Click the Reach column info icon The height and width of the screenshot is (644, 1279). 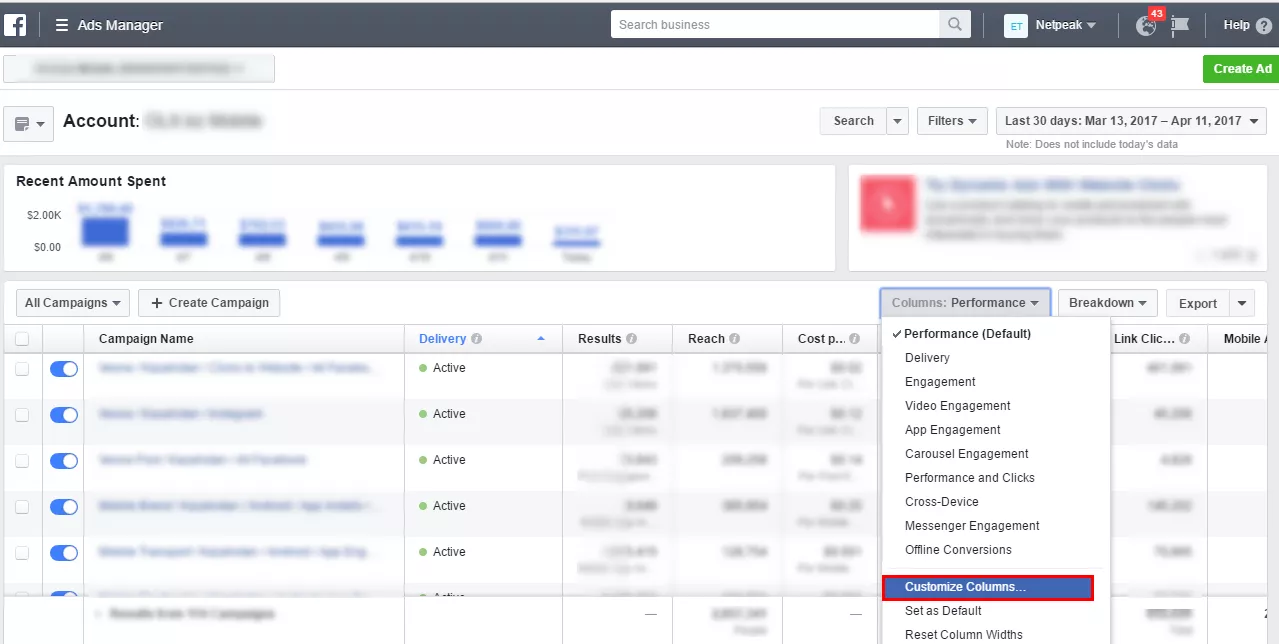pos(735,339)
